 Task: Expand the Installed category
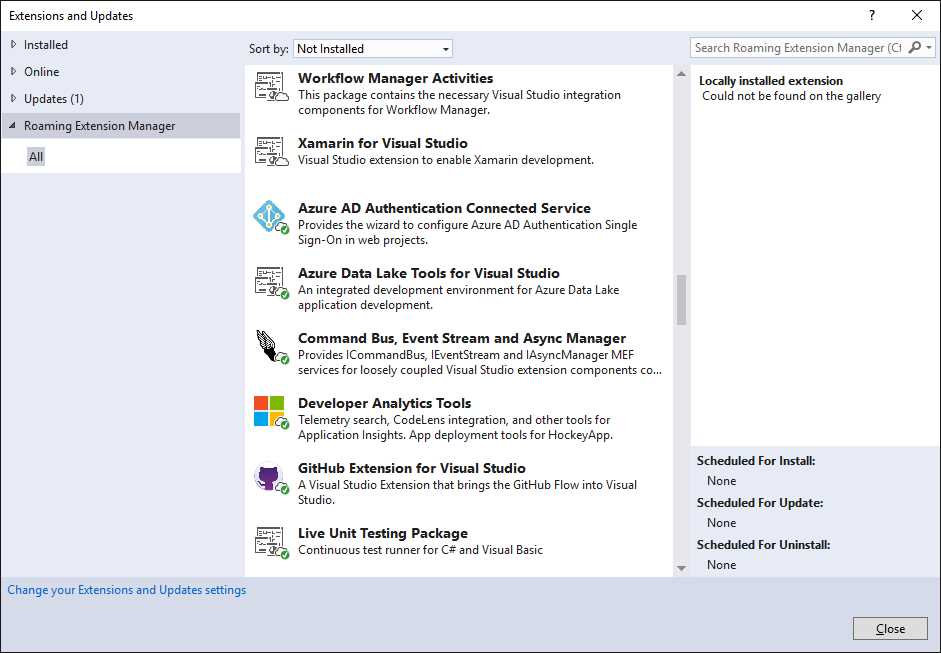click(12, 44)
